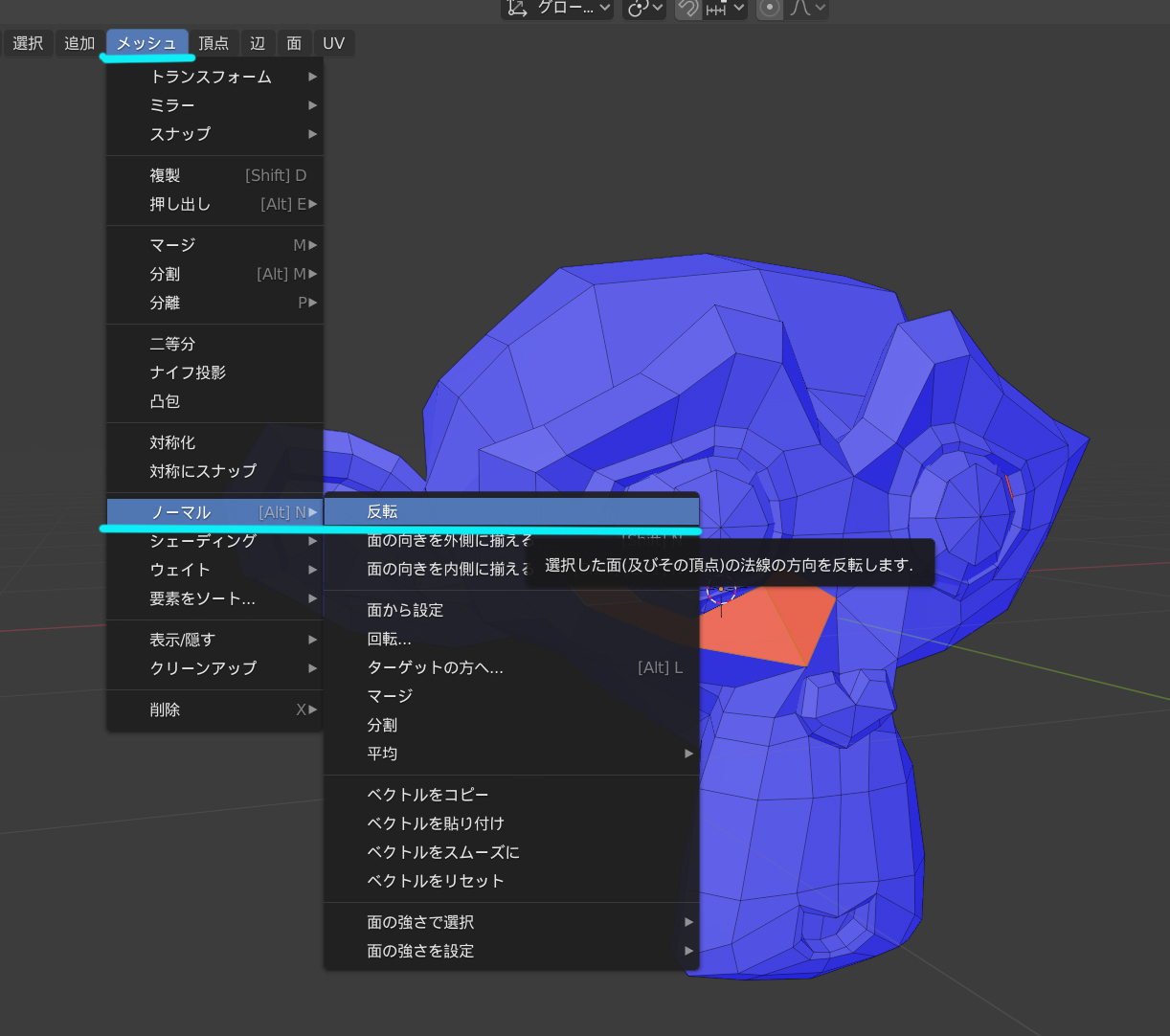Choose 凸包 in mesh menu
The width and height of the screenshot is (1170, 1036).
point(214,401)
